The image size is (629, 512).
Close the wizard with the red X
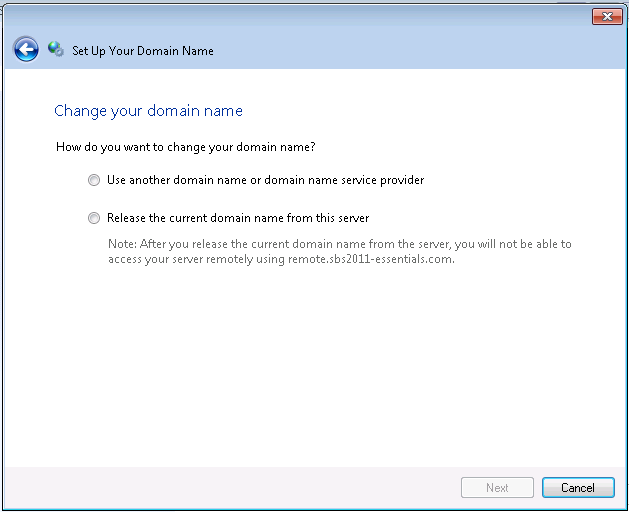tap(607, 16)
